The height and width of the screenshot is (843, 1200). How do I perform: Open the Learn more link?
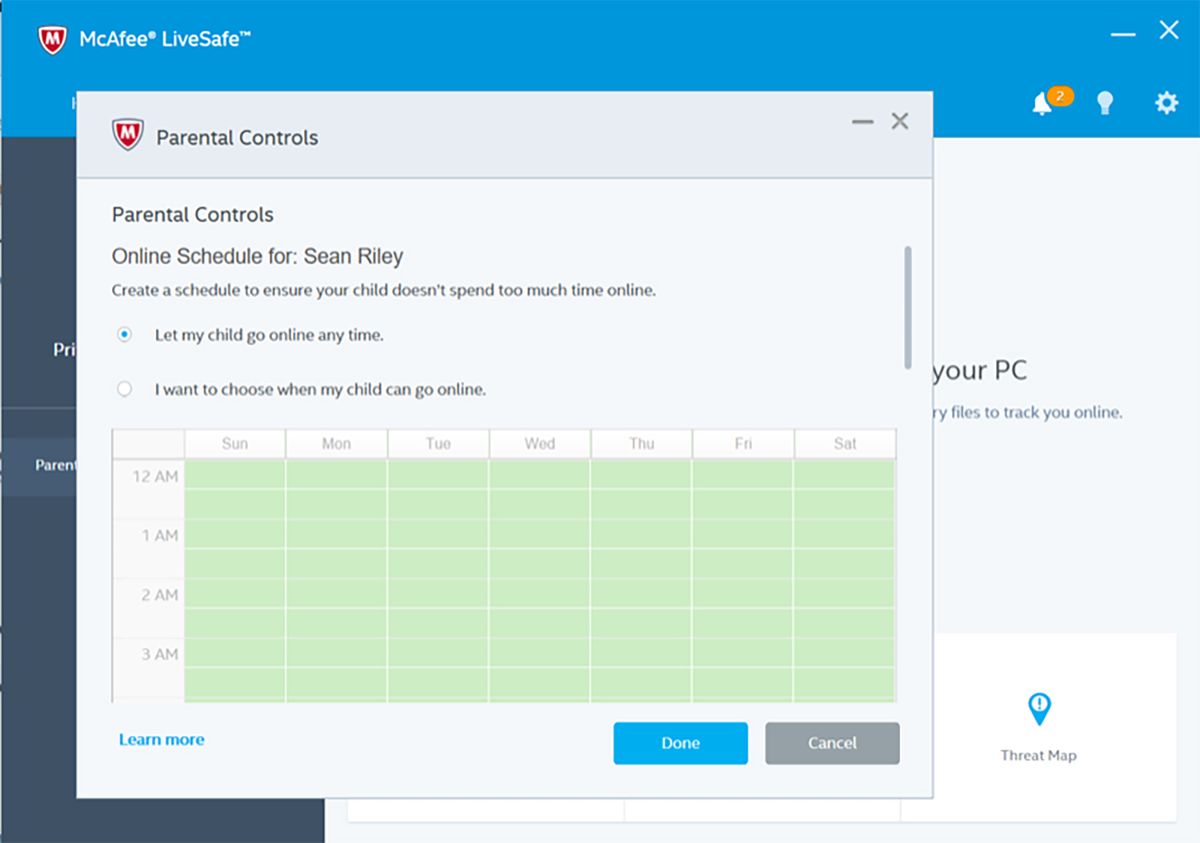click(x=161, y=739)
